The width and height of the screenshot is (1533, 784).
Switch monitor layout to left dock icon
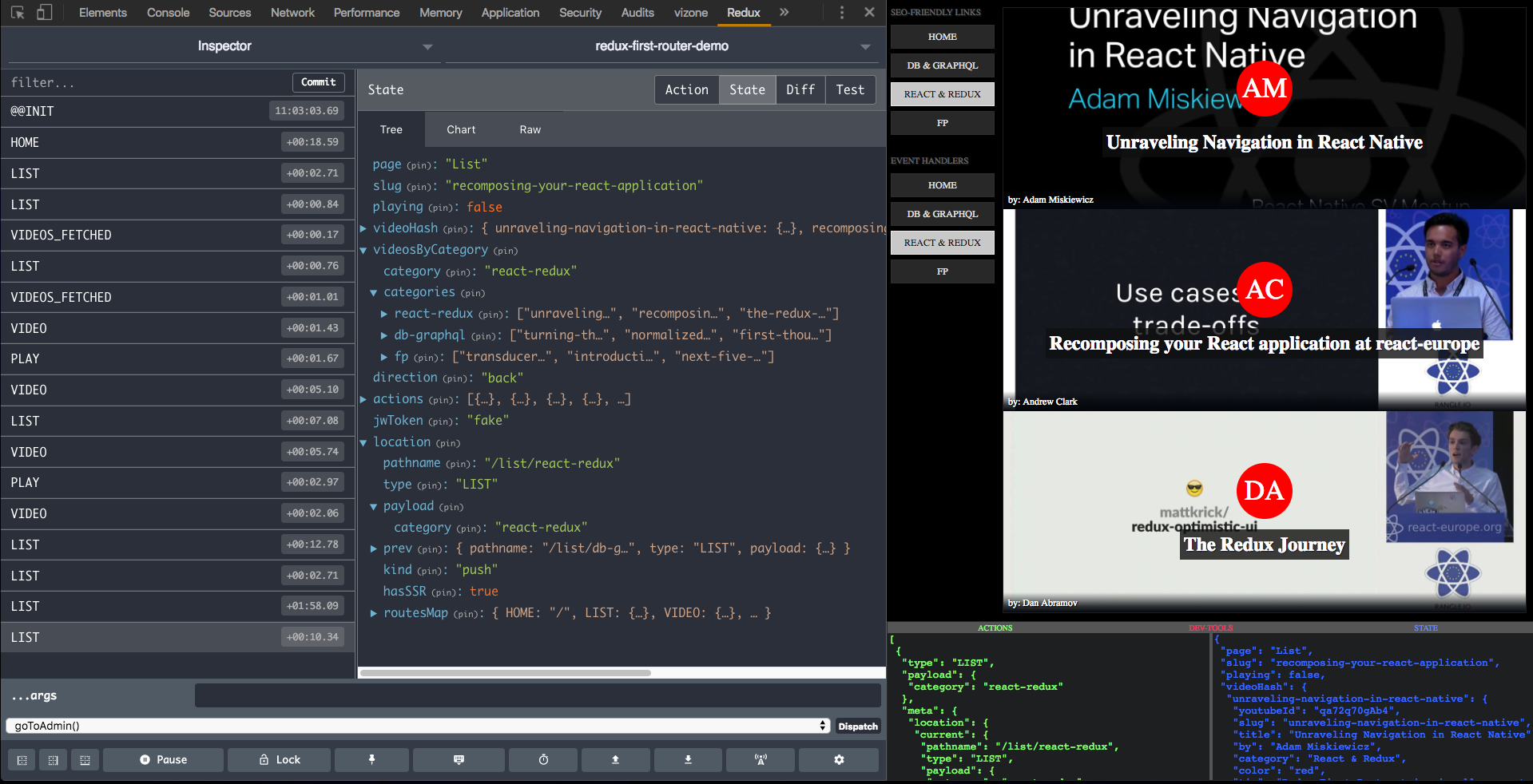(22, 760)
